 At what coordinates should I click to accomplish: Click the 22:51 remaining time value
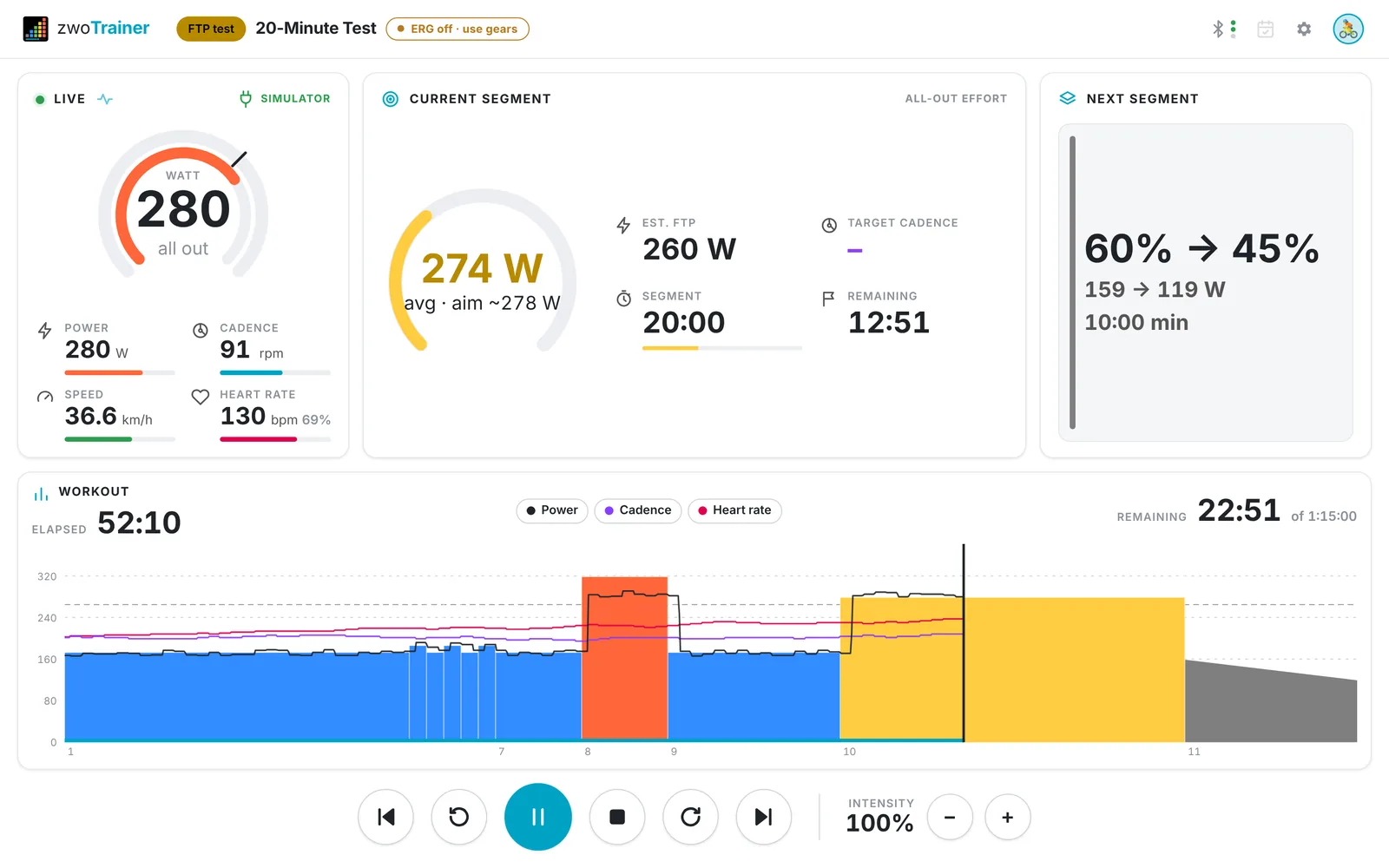[x=1239, y=510]
